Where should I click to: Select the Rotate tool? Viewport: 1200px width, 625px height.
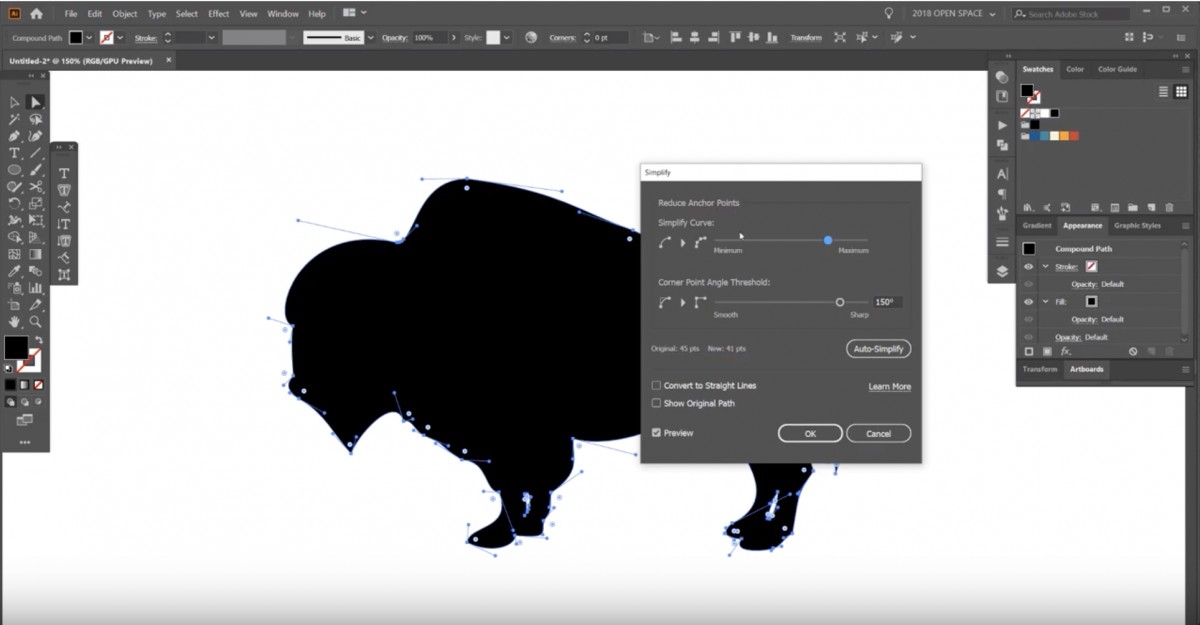15,204
